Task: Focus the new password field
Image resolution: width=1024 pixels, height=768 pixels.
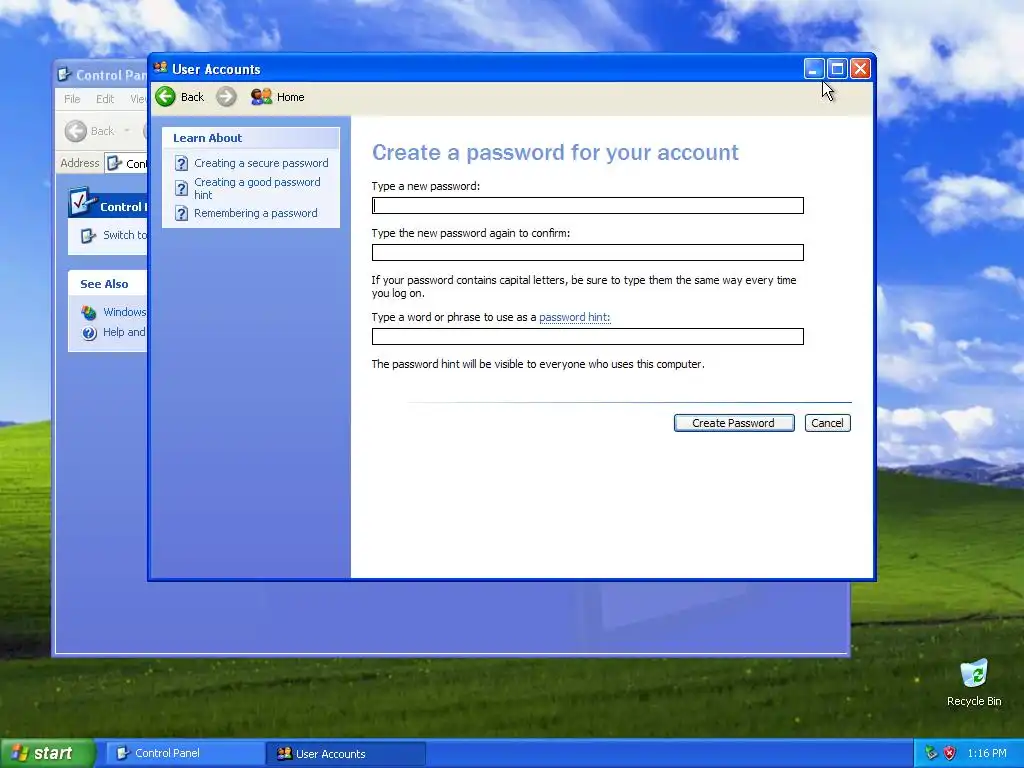Action: pos(588,206)
